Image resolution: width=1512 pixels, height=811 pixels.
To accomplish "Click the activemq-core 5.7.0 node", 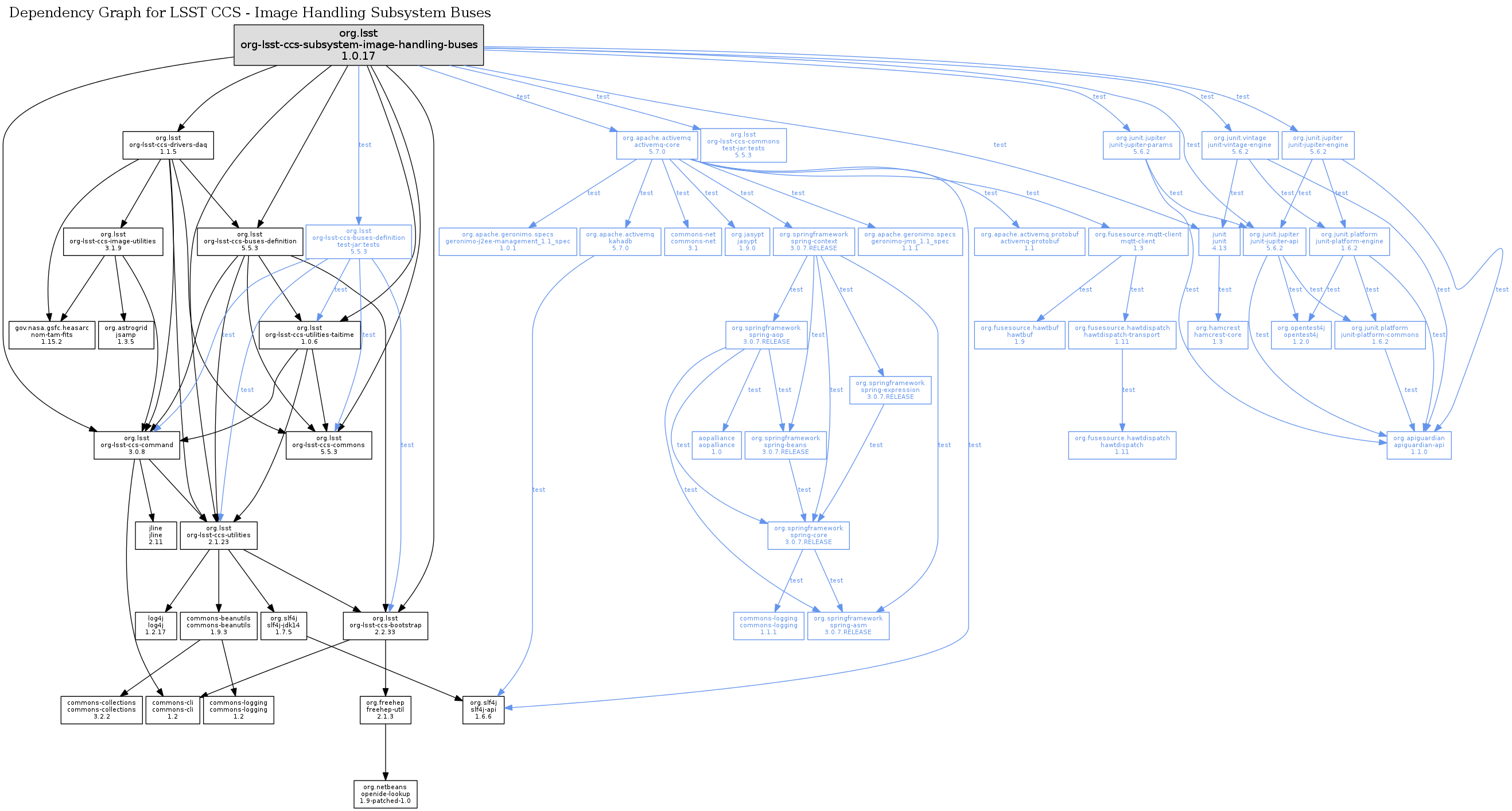I will click(657, 145).
